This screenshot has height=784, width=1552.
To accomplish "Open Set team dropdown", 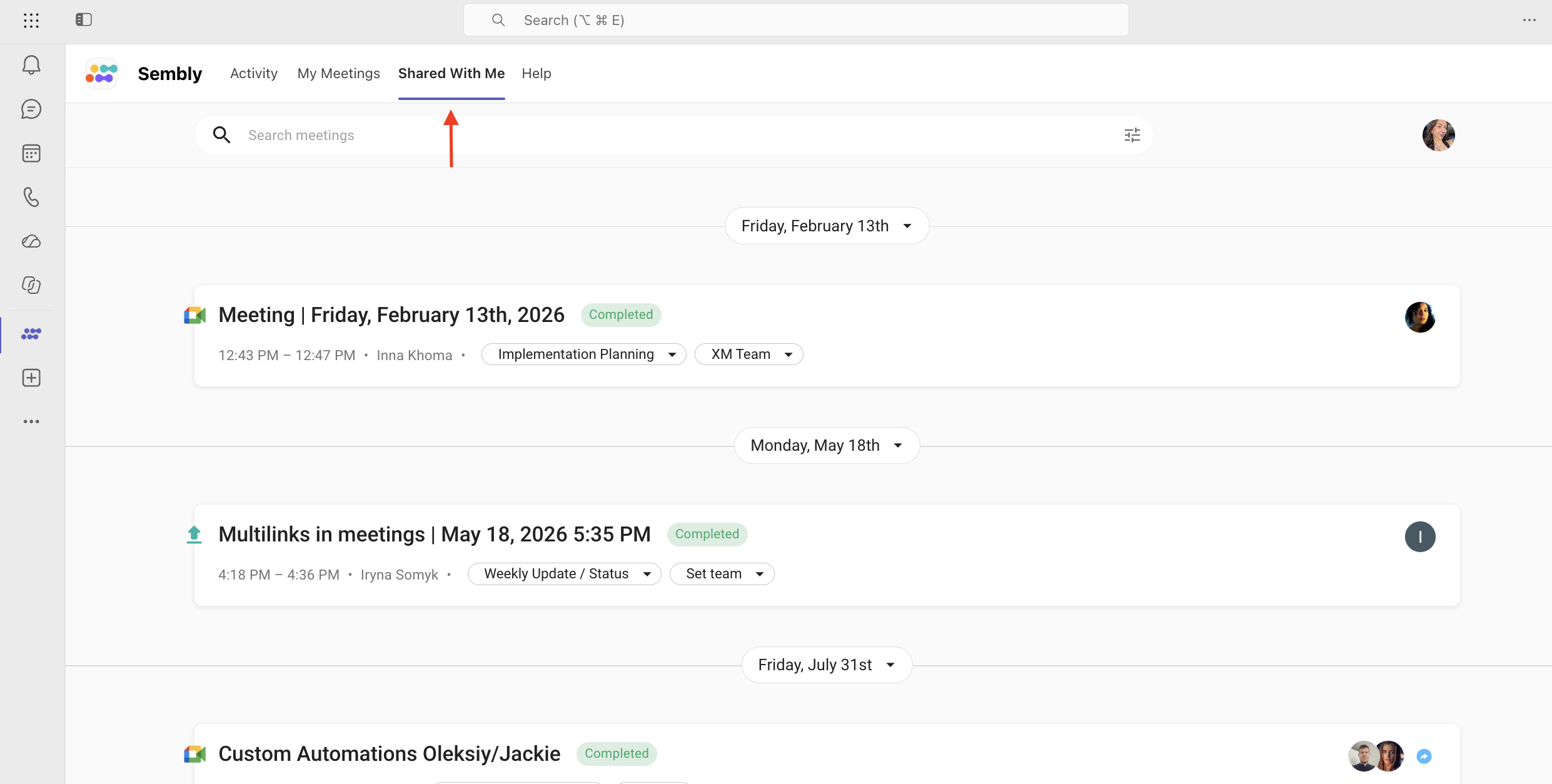I will coord(722,574).
